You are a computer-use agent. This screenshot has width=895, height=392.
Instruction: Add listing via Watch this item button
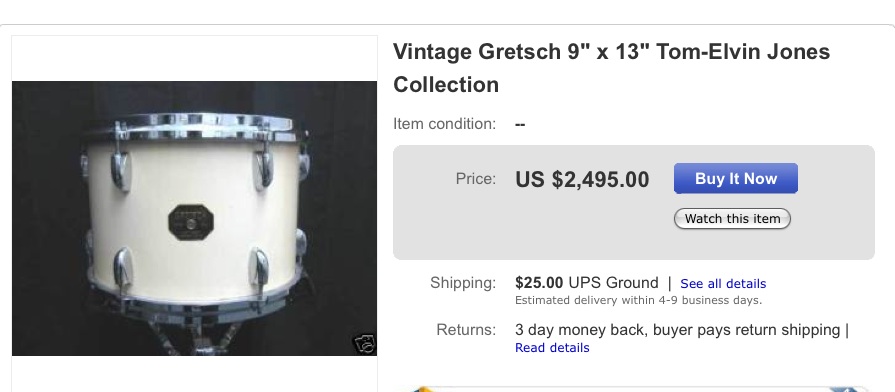click(x=732, y=219)
